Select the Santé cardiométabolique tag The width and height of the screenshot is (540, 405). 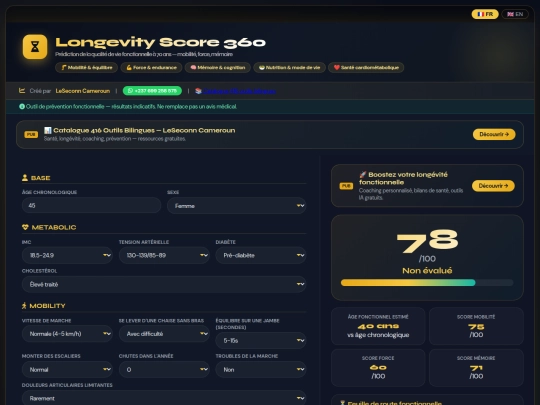click(366, 68)
